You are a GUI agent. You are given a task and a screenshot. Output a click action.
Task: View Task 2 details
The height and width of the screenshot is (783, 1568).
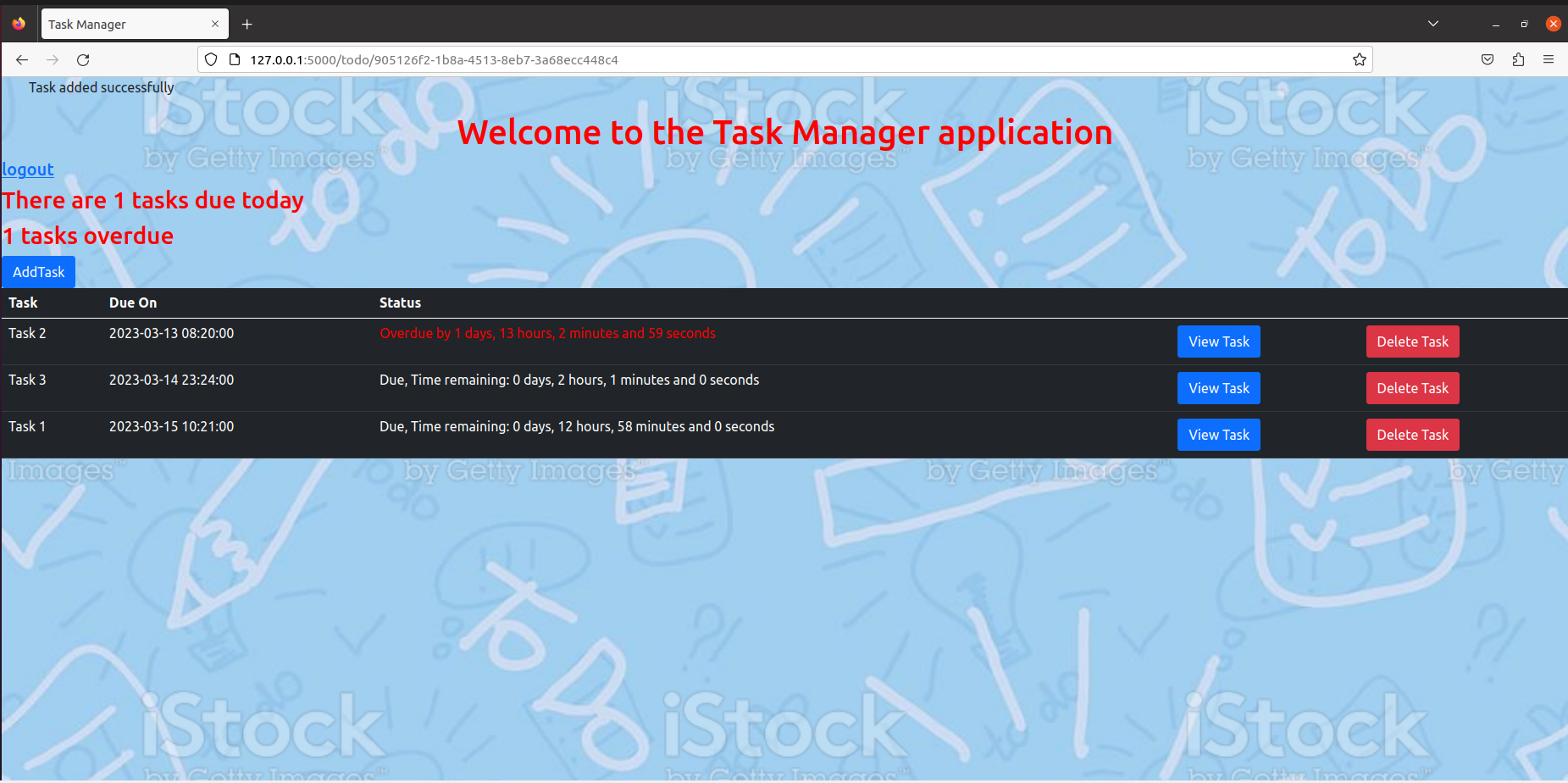point(1218,342)
